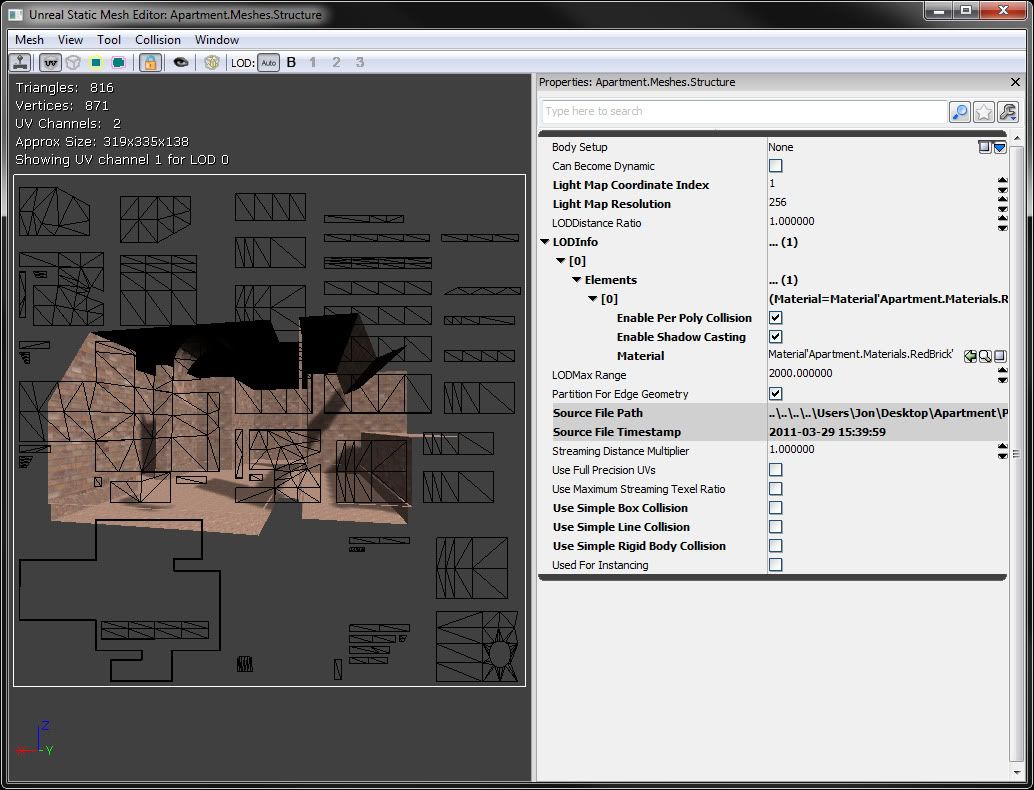Viewport: 1034px width, 790px height.
Task: Check Use Maximum Streaming Texel Ratio
Action: click(x=776, y=489)
